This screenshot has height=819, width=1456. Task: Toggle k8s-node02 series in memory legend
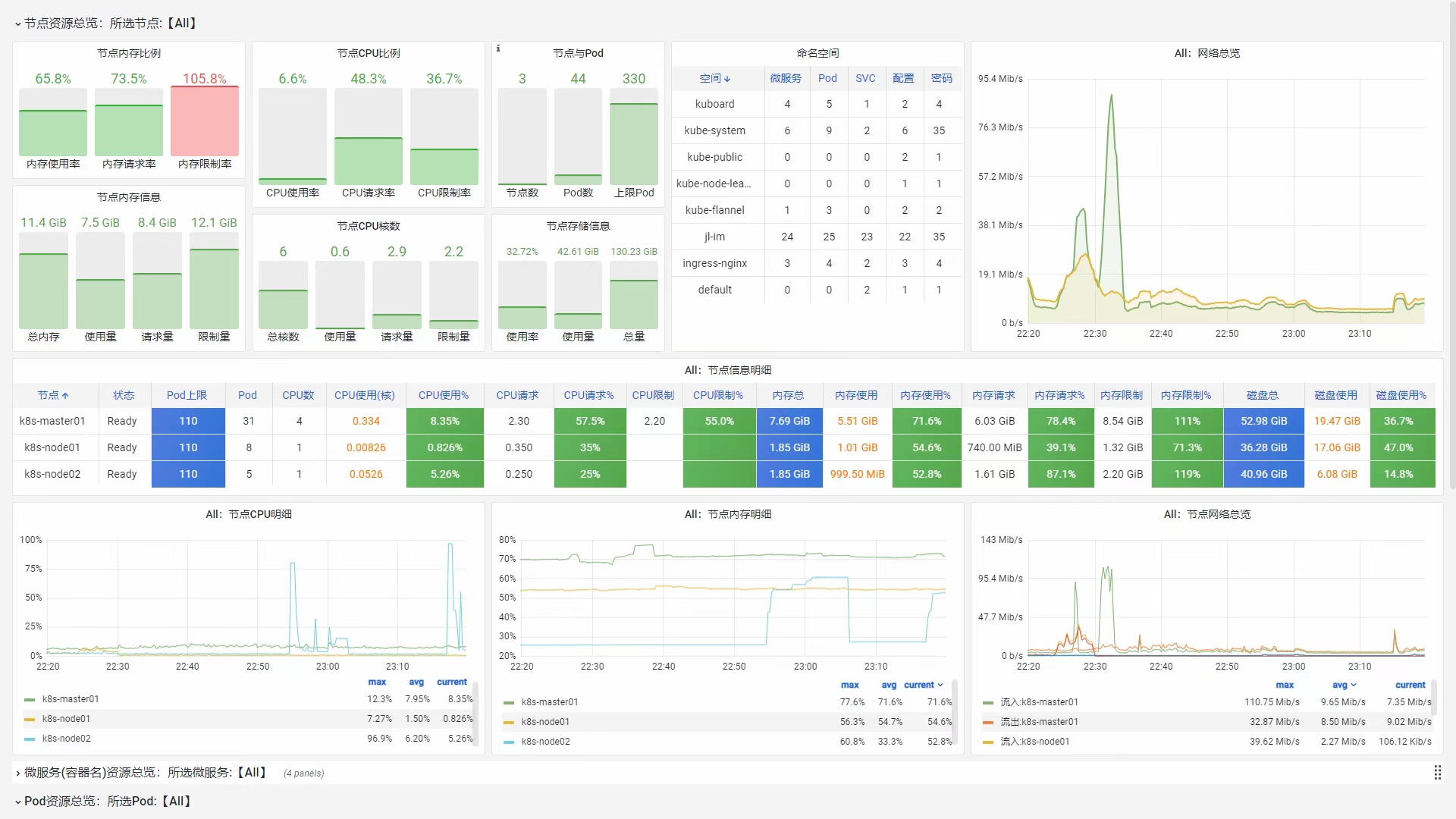pos(545,742)
